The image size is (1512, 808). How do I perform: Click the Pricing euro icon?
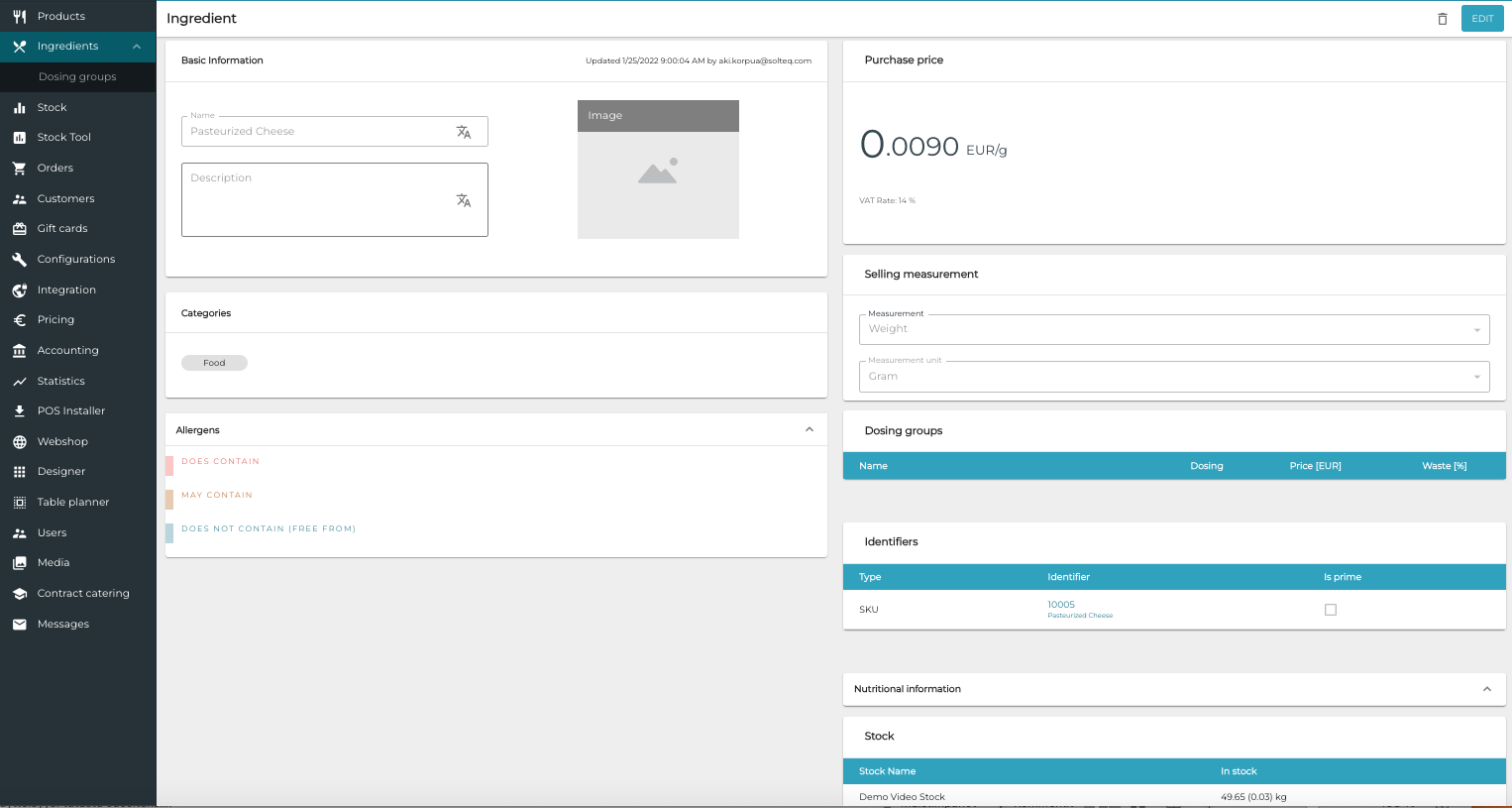[x=19, y=319]
